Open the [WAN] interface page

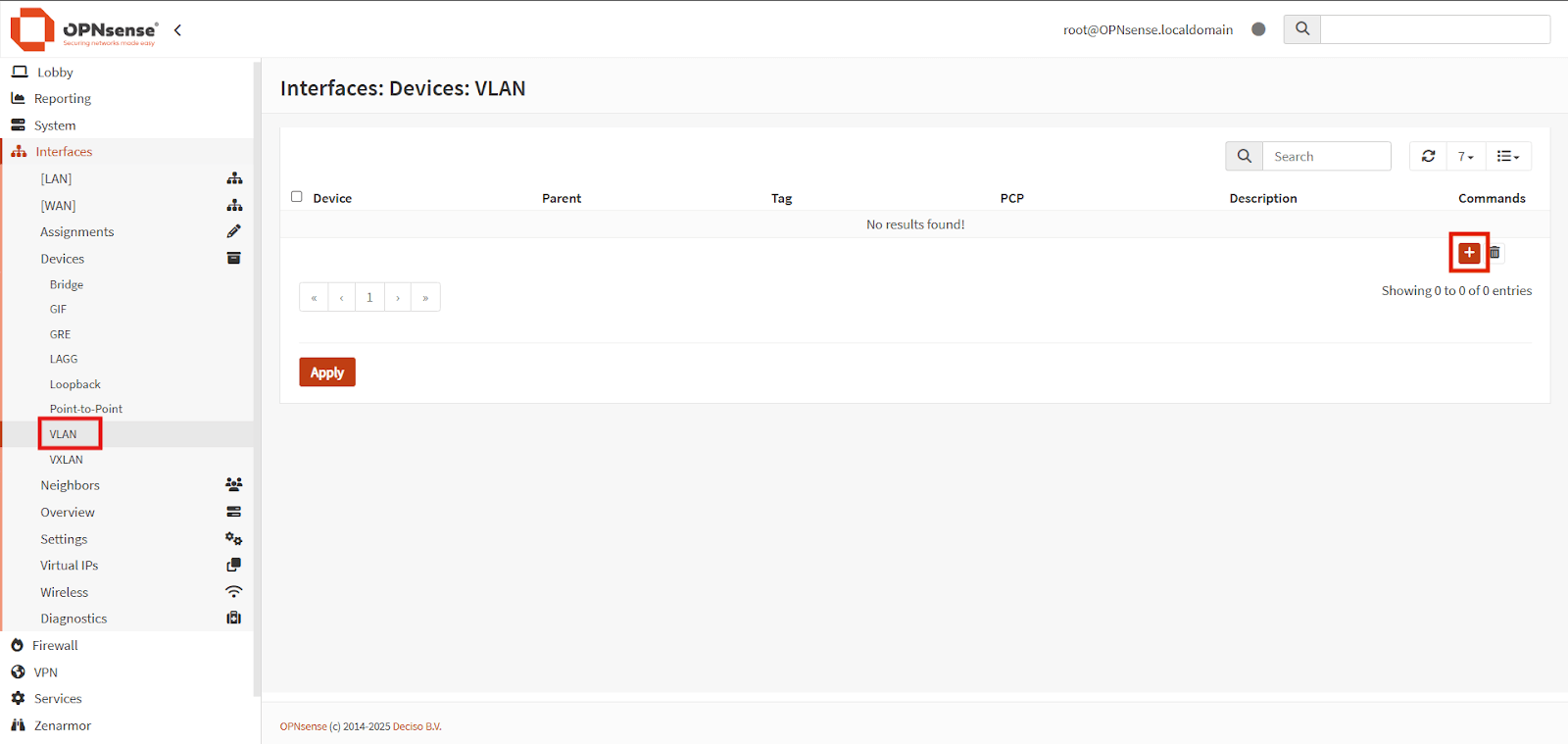[58, 206]
